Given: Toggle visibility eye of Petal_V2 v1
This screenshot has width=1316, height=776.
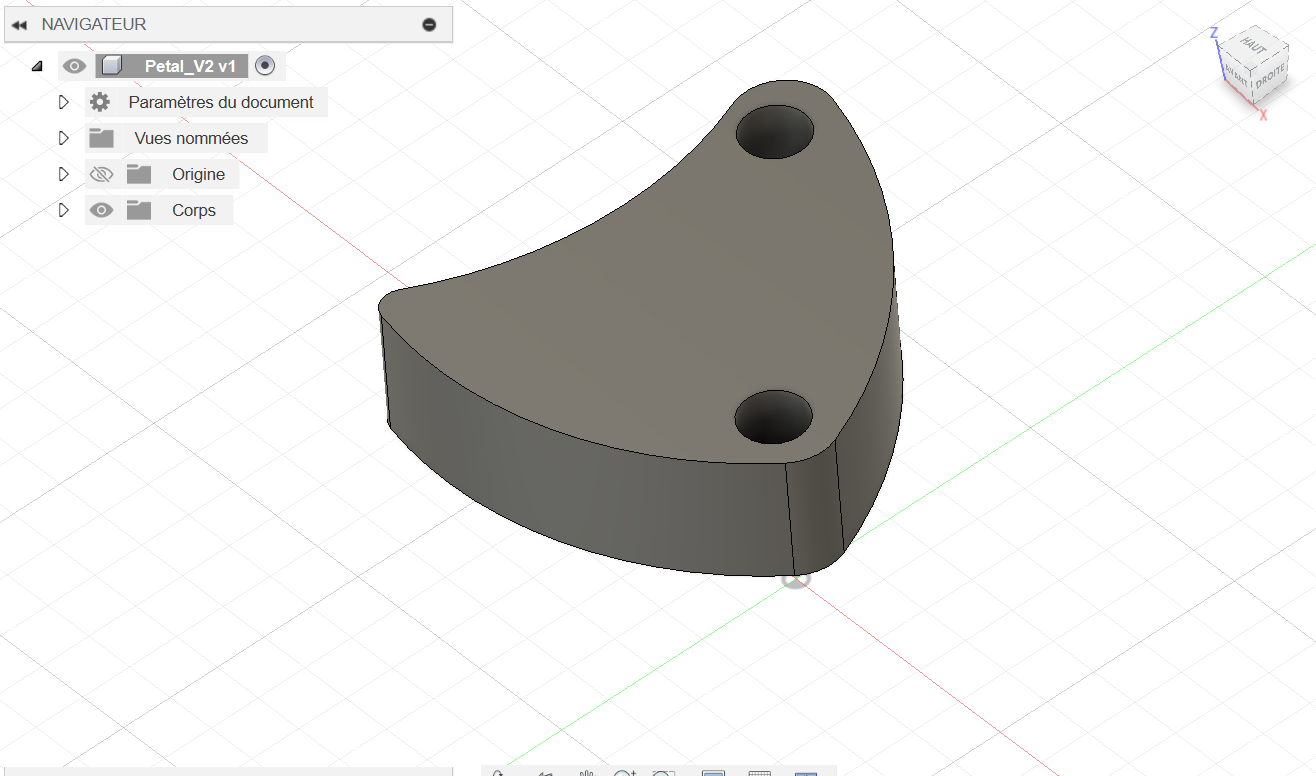Looking at the screenshot, I should 75,66.
